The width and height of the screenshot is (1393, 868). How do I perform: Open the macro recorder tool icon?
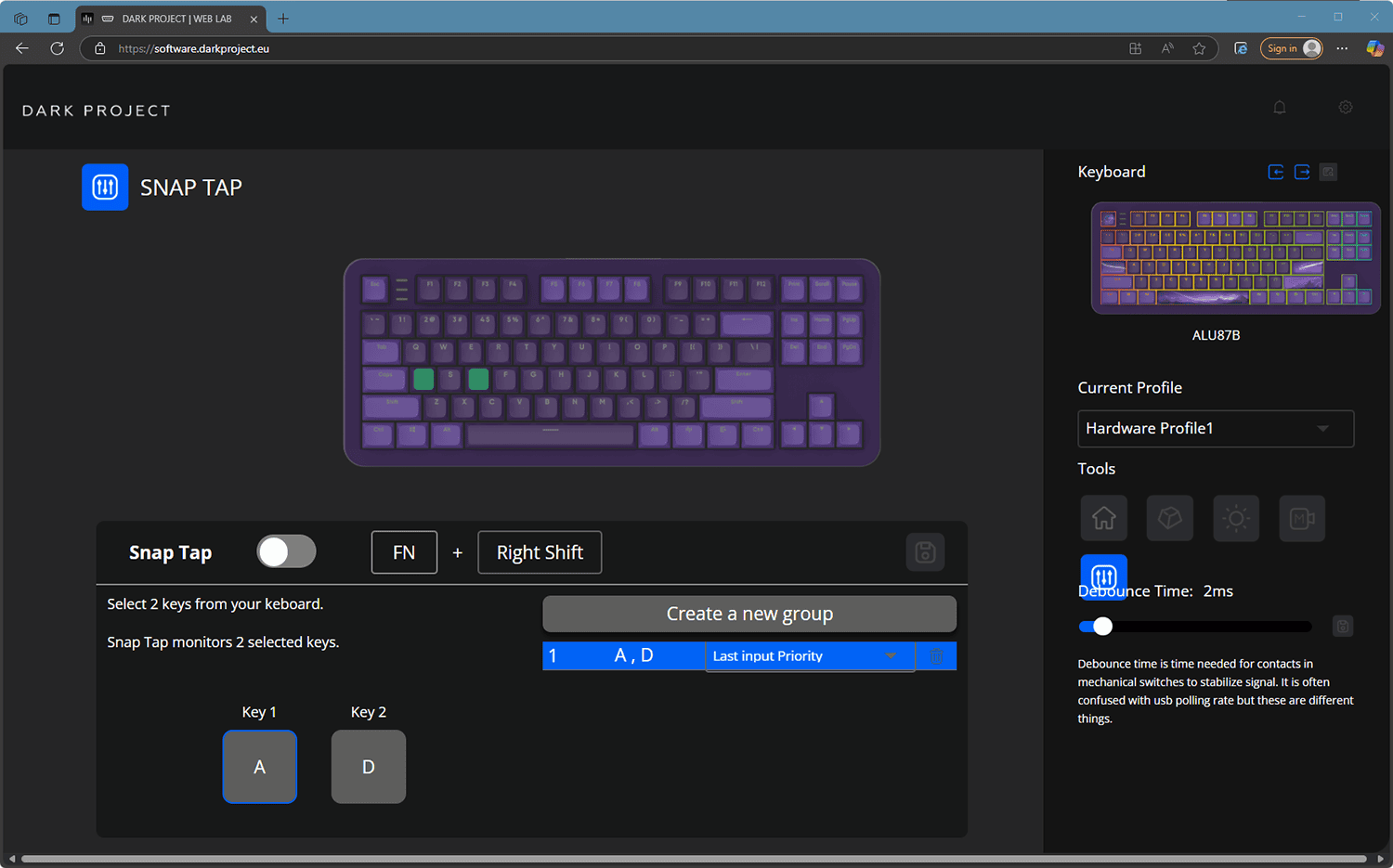[1302, 518]
